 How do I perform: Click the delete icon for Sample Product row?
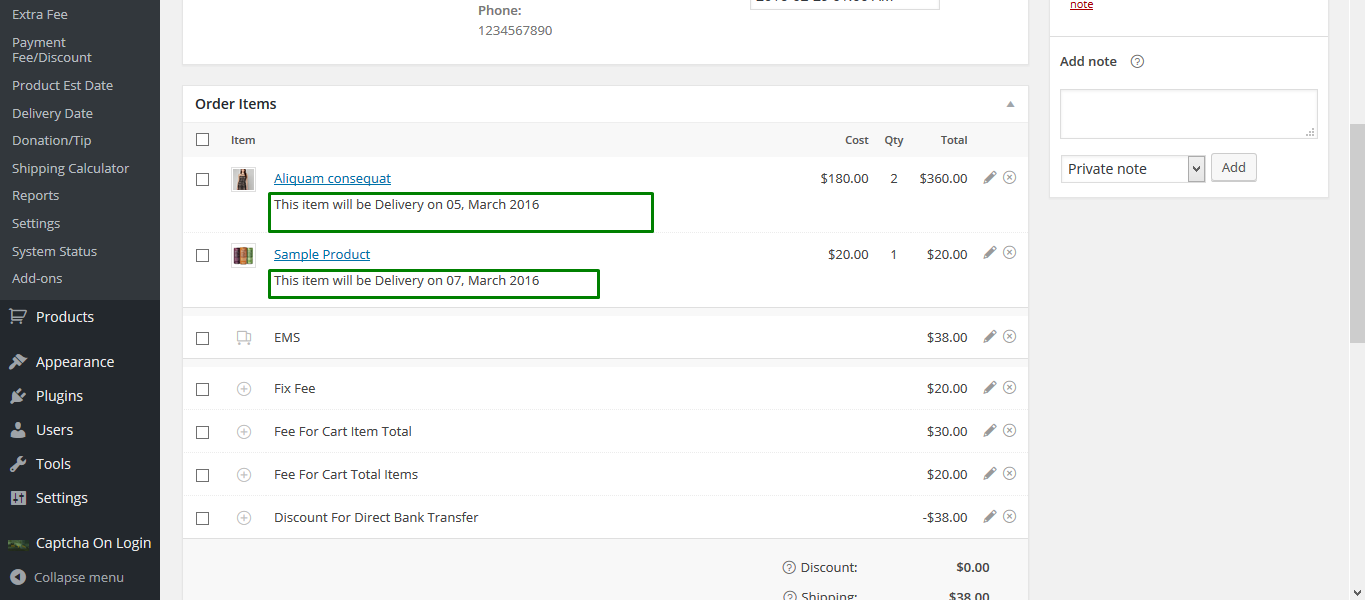(x=1009, y=253)
